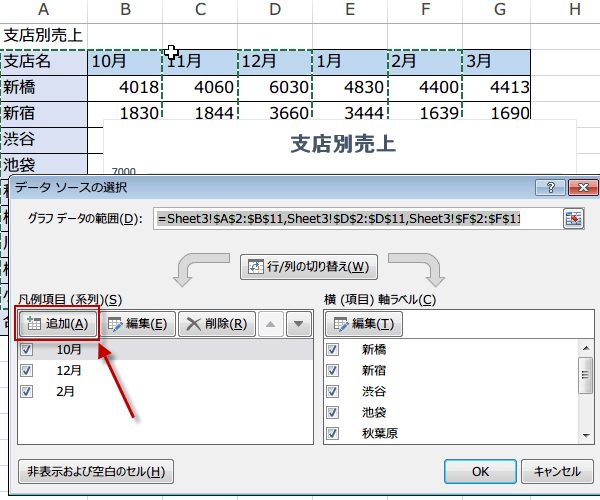Click the 10月 header cell in spreadsheet
The width and height of the screenshot is (600, 500).
(x=125, y=62)
